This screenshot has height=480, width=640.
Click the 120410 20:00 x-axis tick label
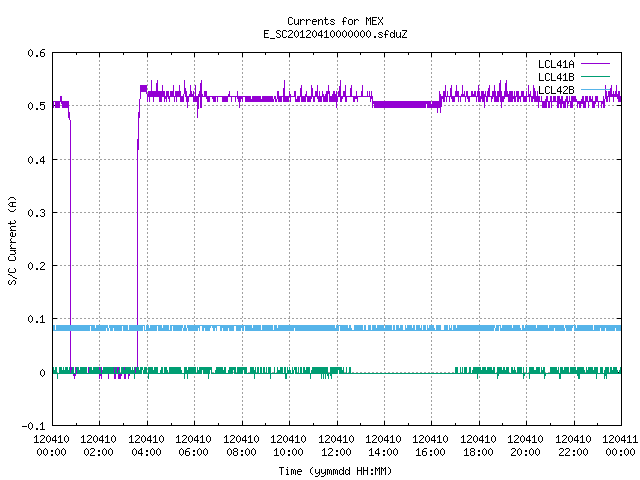[x=525, y=446]
